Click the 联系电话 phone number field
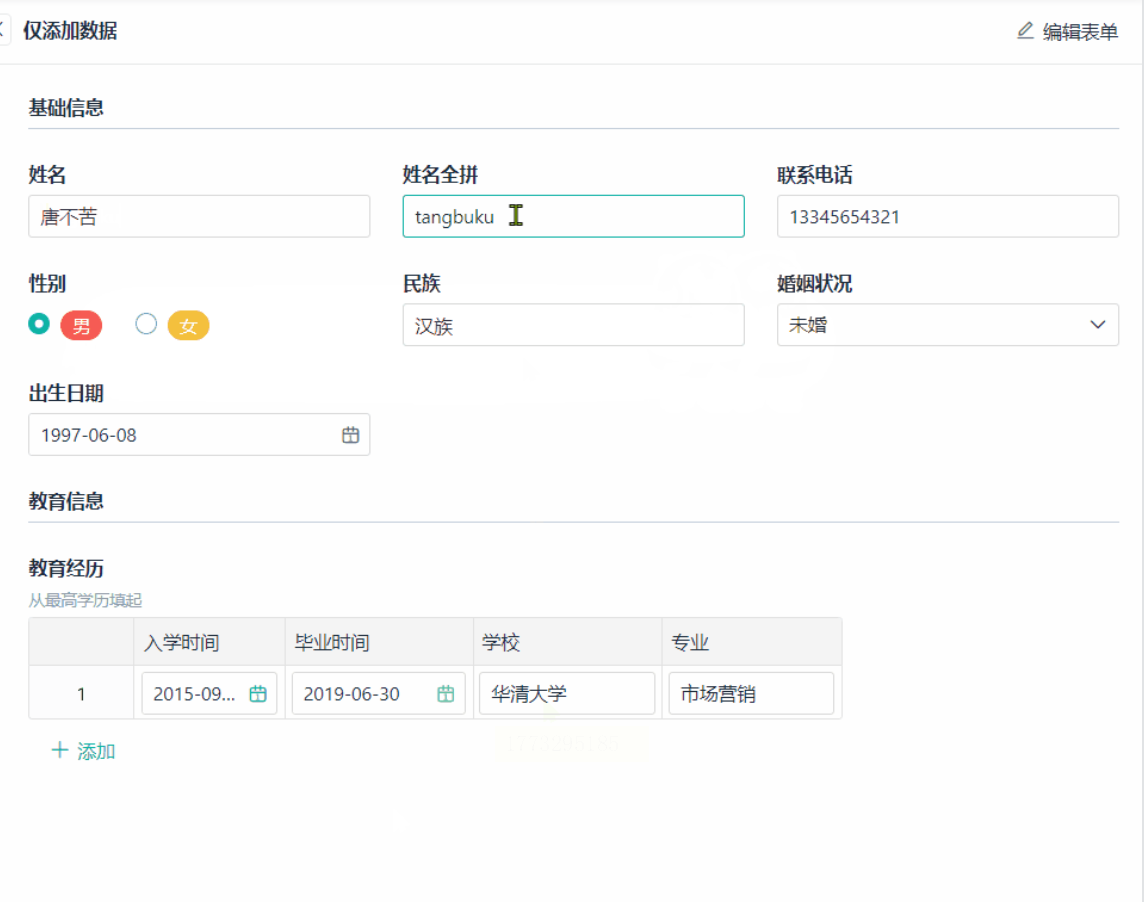 coord(947,216)
